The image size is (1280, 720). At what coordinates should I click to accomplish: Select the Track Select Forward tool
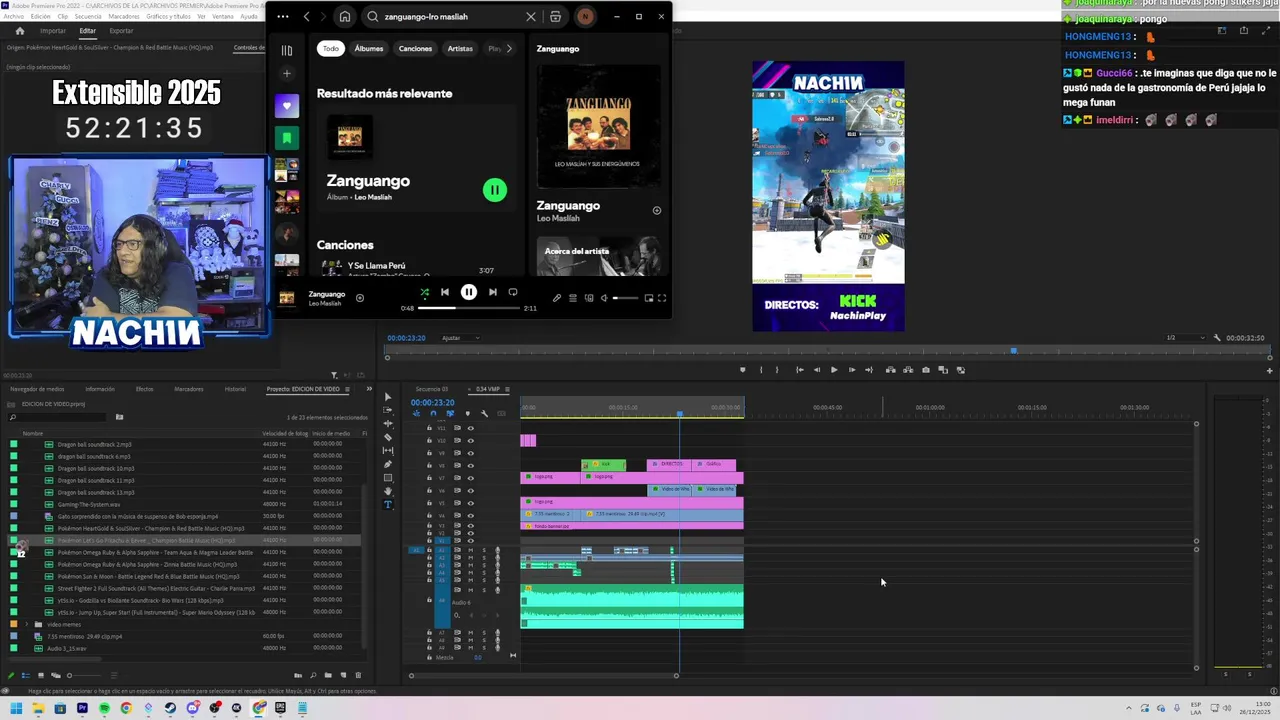pos(388,411)
